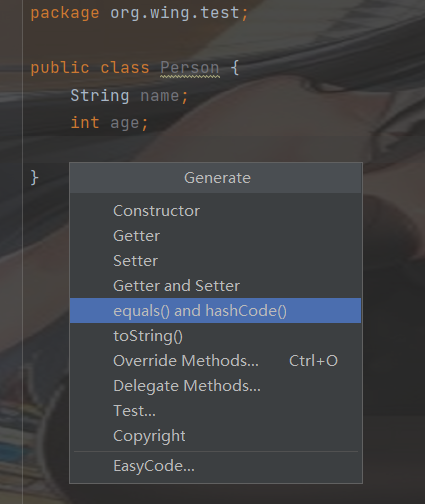Click the Generate popup title bar
The image size is (425, 504).
(216, 178)
